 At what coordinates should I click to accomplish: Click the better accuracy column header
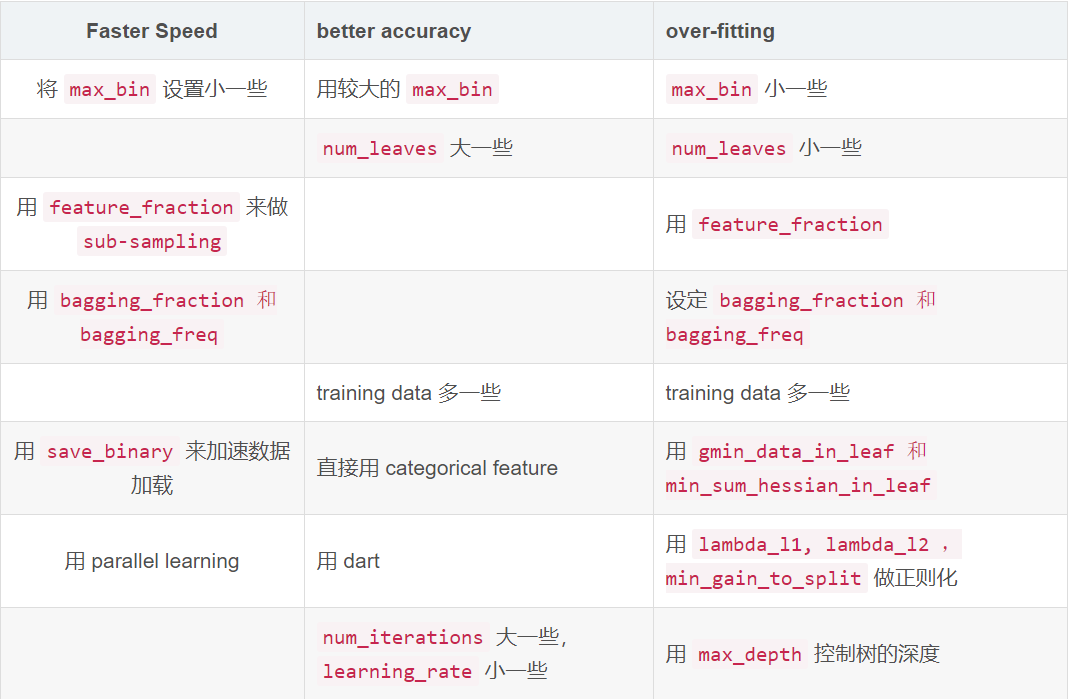click(x=394, y=31)
